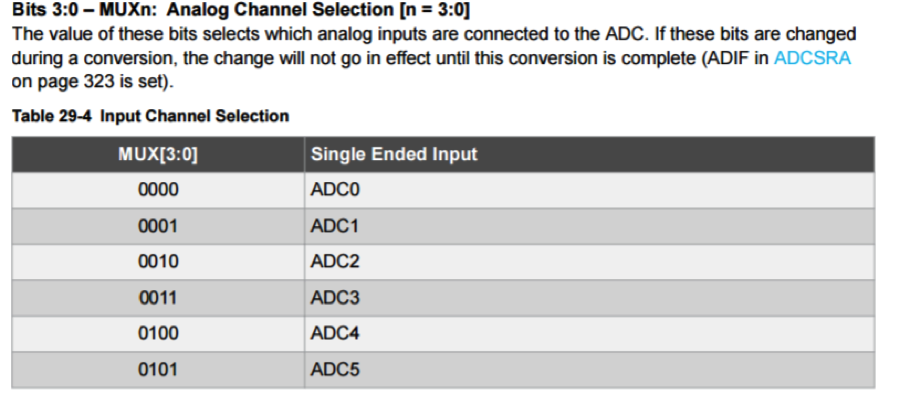Click the 0001 MUX value cell
Image resolution: width=900 pixels, height=405 pixels.
[x=158, y=226]
